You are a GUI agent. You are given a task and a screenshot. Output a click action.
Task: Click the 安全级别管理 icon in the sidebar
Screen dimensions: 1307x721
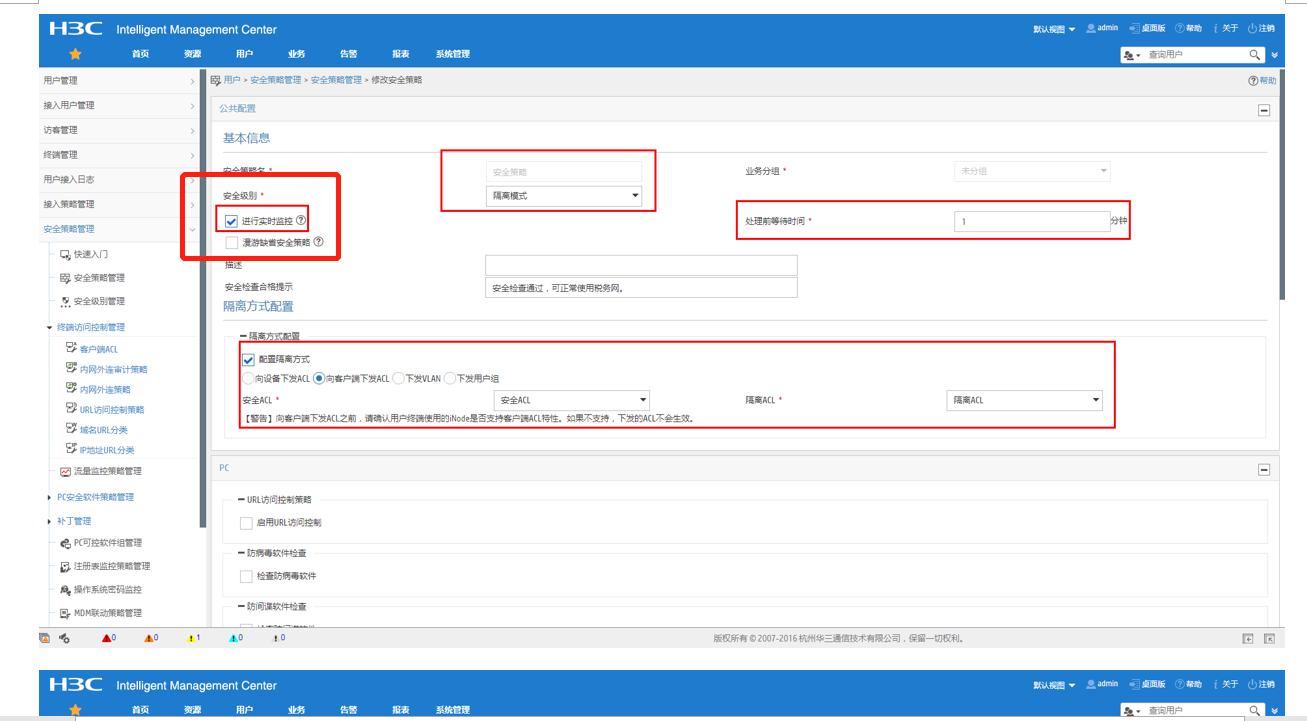coord(65,301)
